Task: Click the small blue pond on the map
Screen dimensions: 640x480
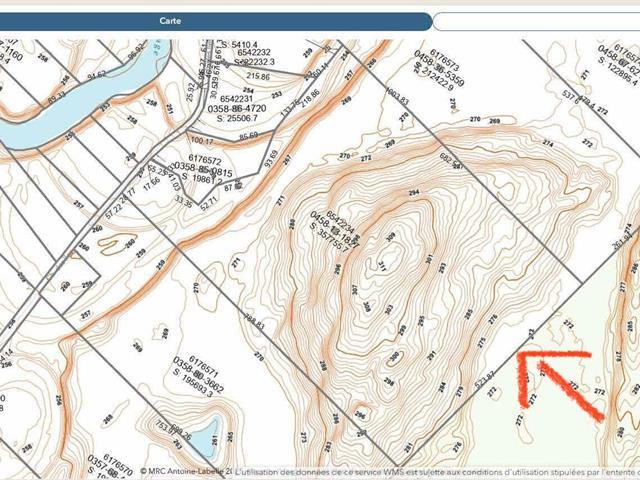Action: (x=203, y=437)
